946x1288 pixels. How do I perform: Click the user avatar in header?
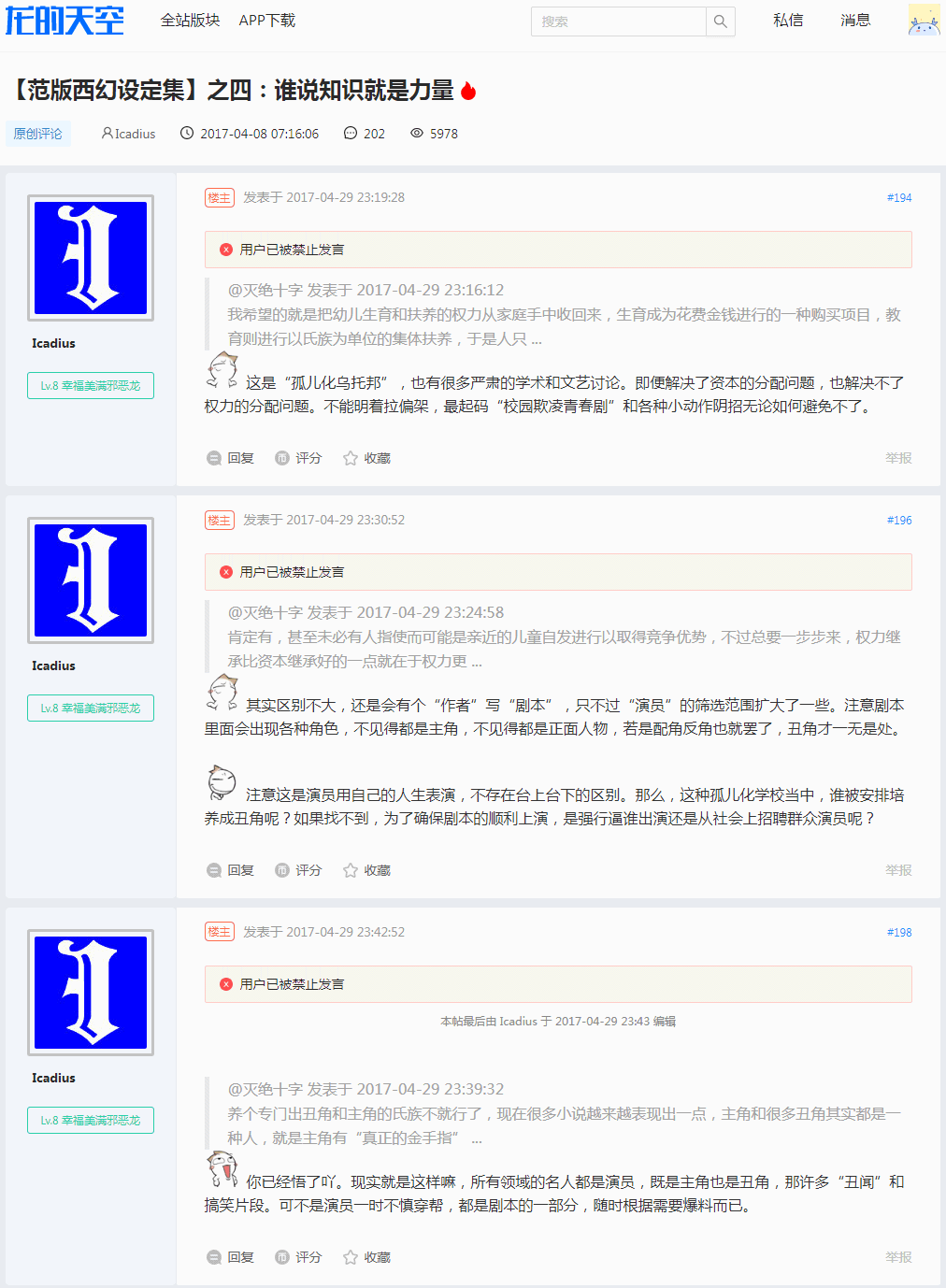(x=924, y=20)
